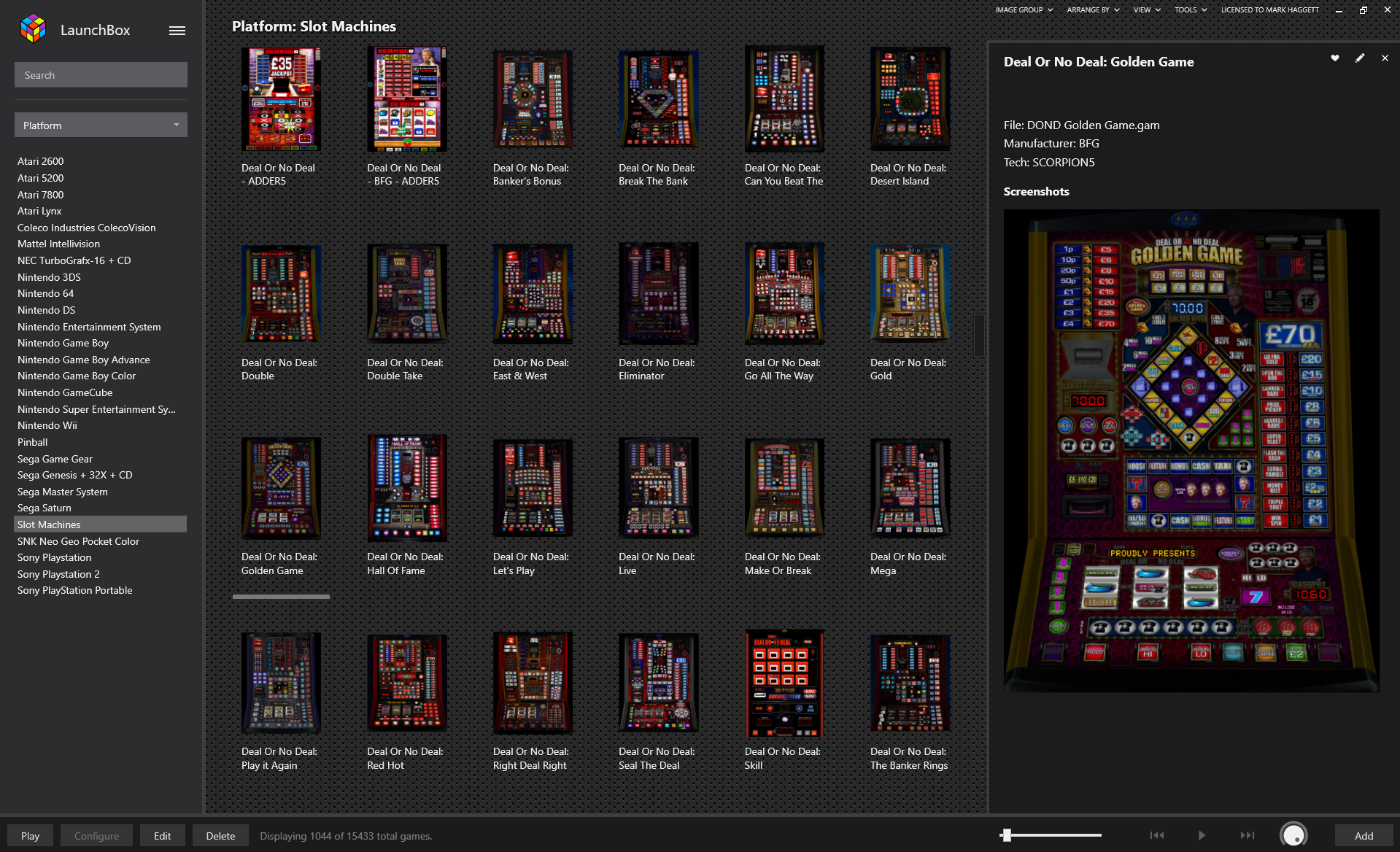Viewport: 1400px width, 852px height.
Task: Click the Search input field
Action: 101,75
